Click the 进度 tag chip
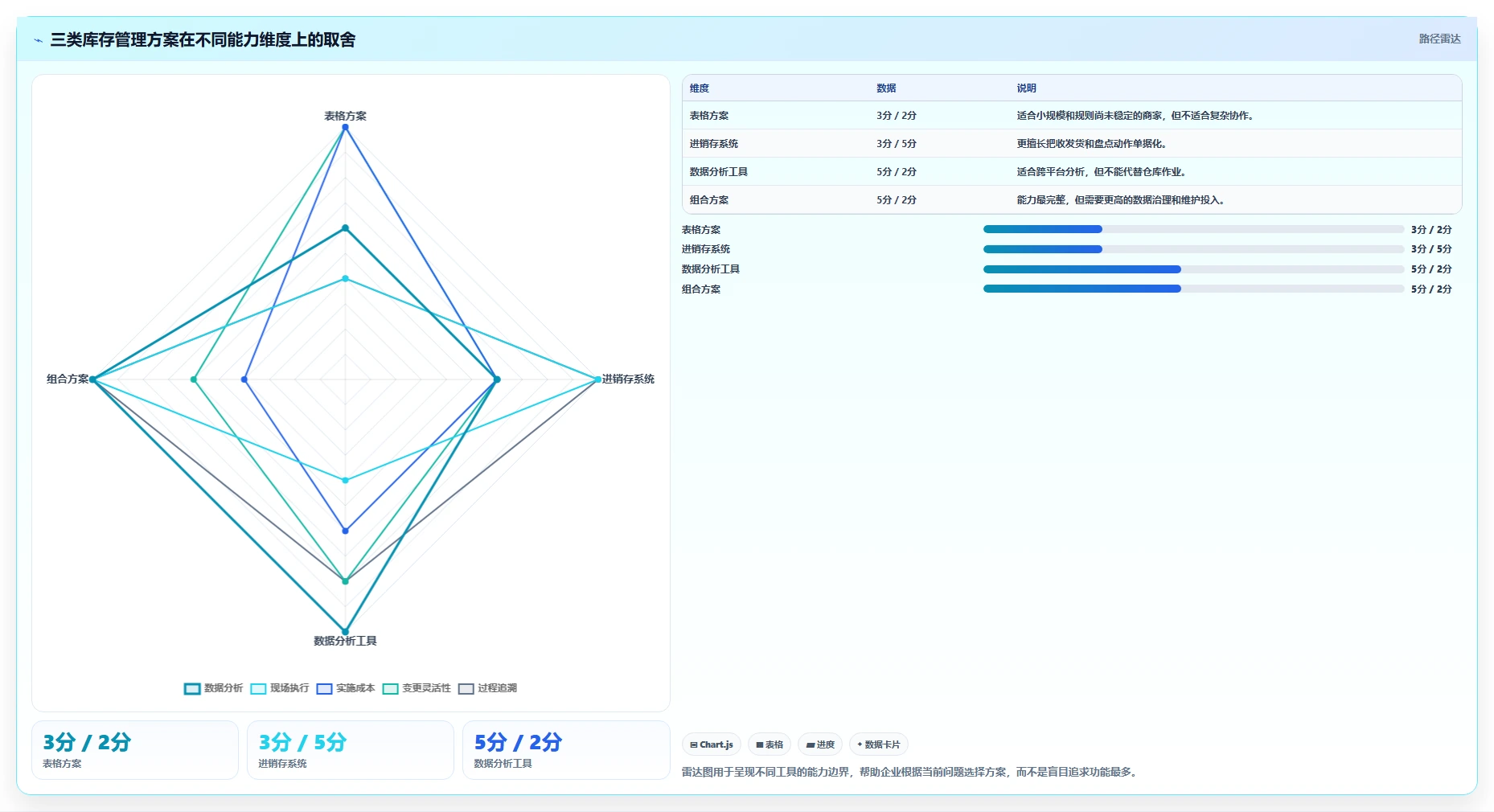 [x=820, y=744]
